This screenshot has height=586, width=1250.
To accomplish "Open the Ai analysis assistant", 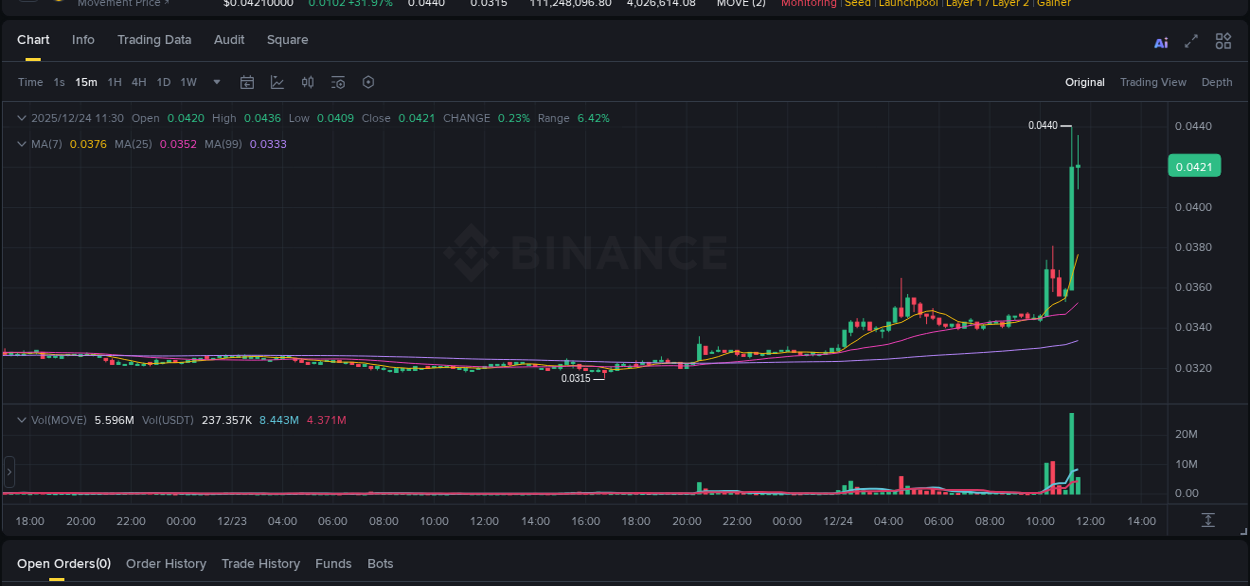I will click(1161, 41).
